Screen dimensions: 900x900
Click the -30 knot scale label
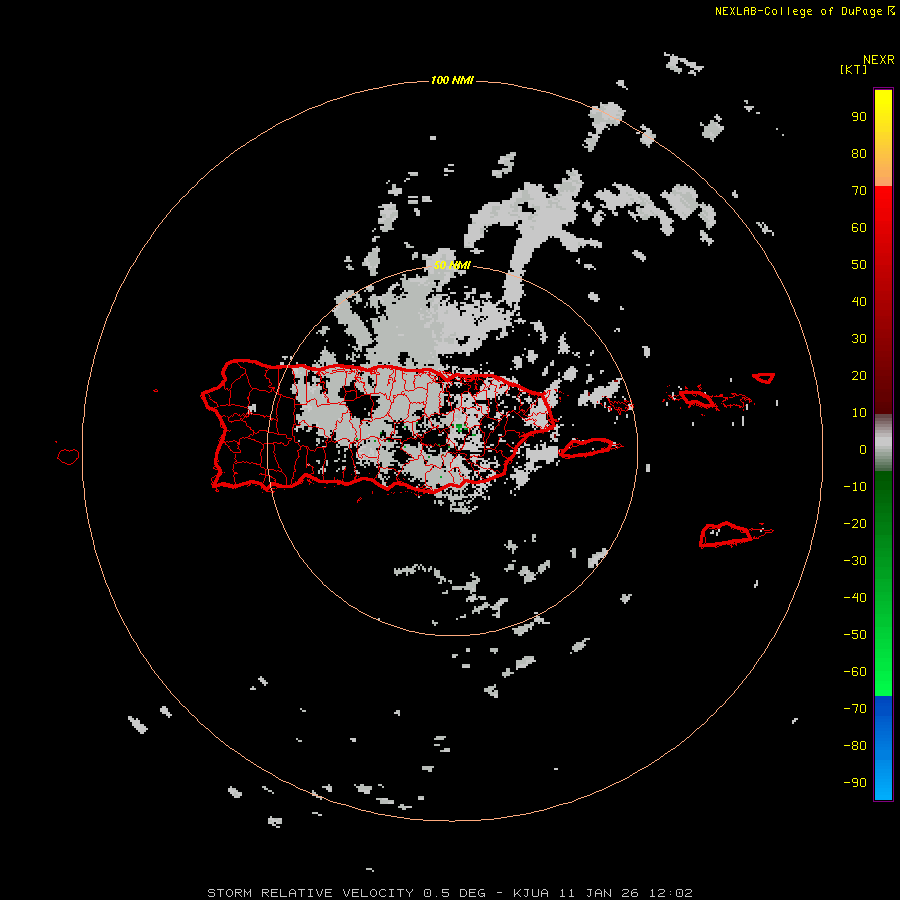tap(855, 561)
